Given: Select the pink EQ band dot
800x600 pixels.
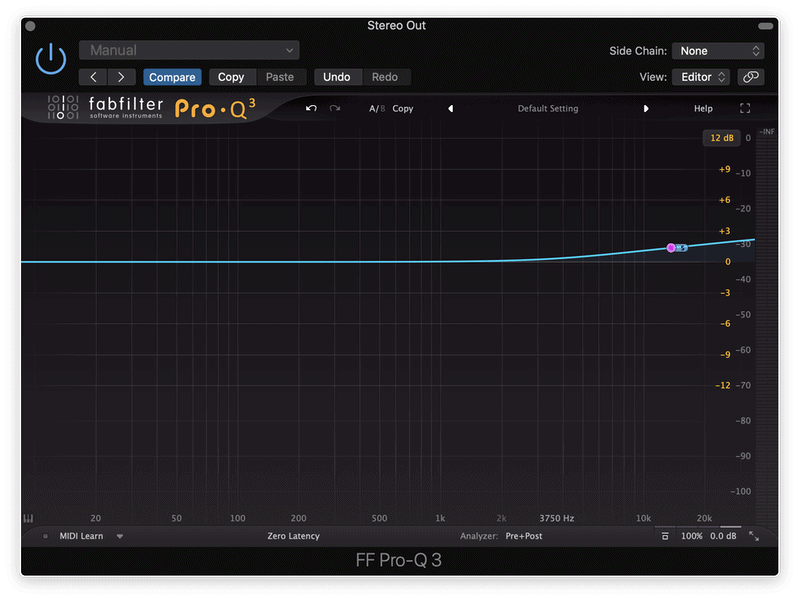Looking at the screenshot, I should pyautogui.click(x=671, y=247).
